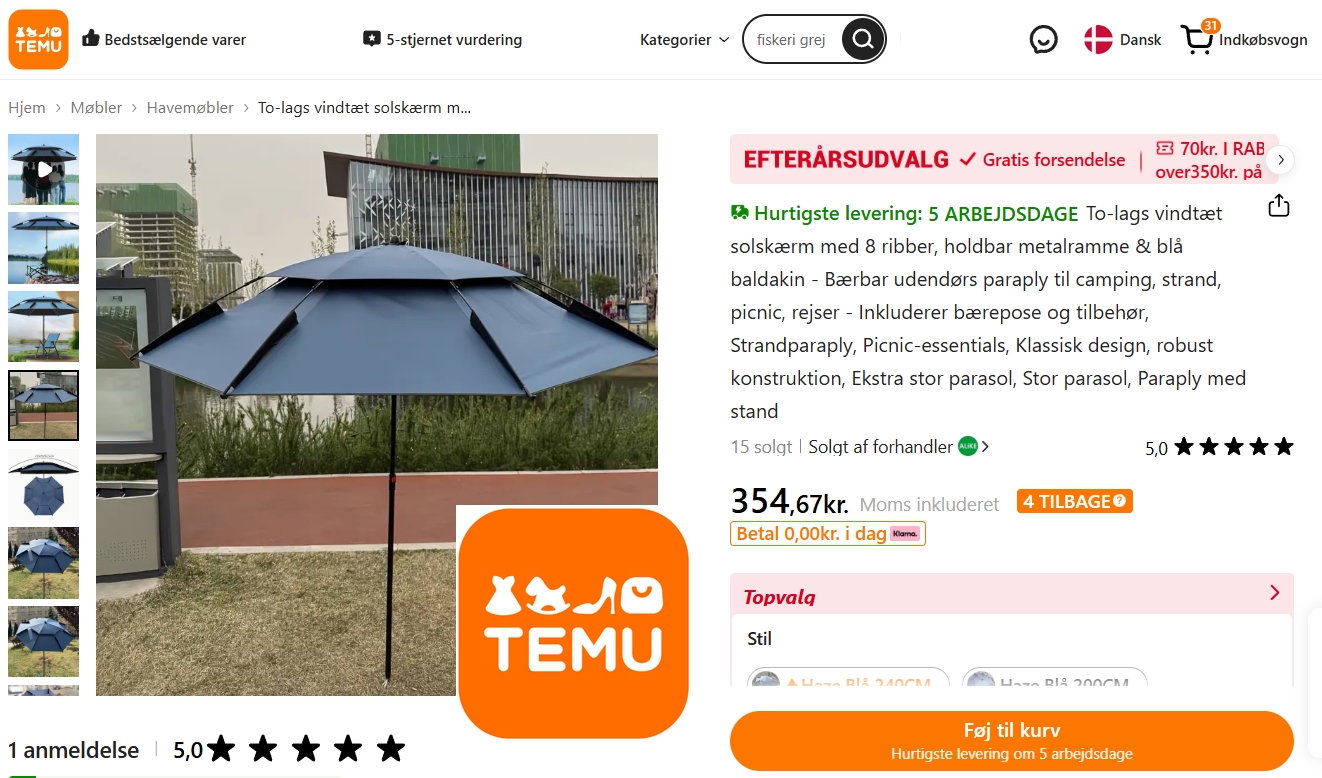Click the share product icon
This screenshot has height=778, width=1322.
pyautogui.click(x=1279, y=206)
